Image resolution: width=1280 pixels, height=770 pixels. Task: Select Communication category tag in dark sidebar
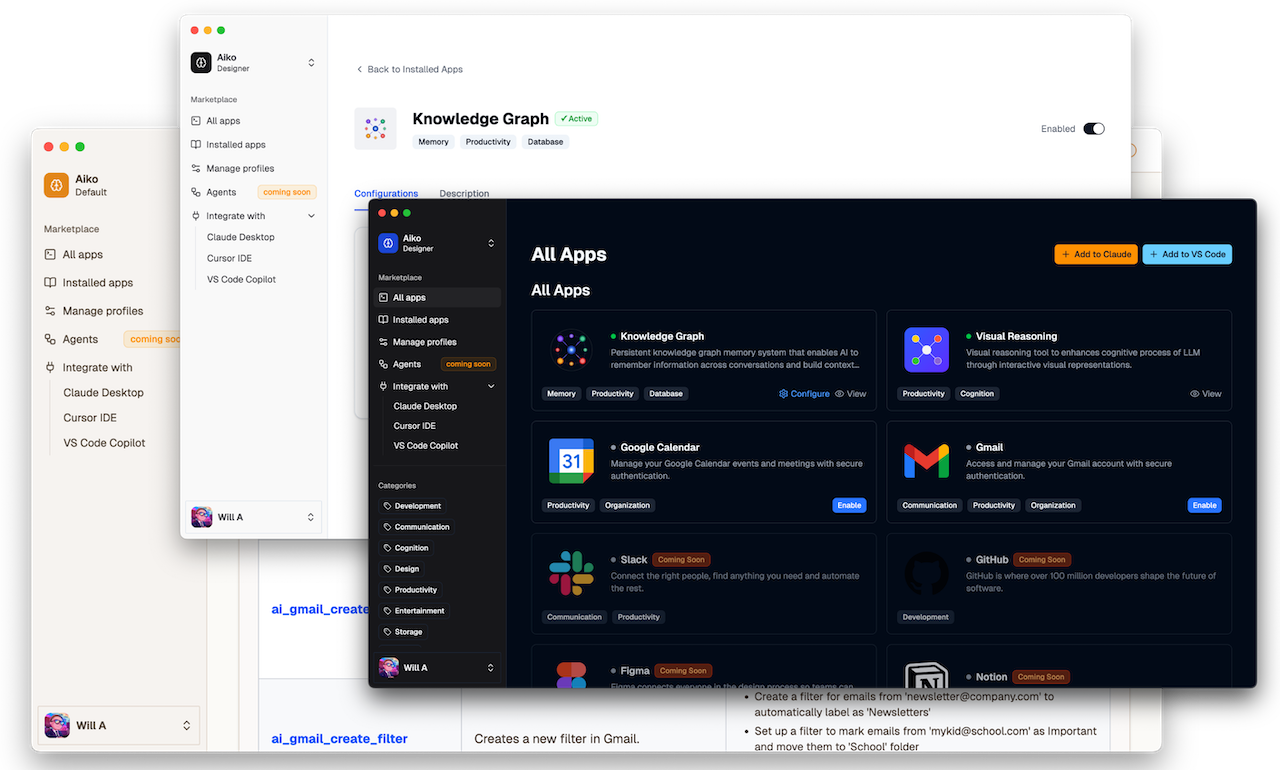click(417, 527)
